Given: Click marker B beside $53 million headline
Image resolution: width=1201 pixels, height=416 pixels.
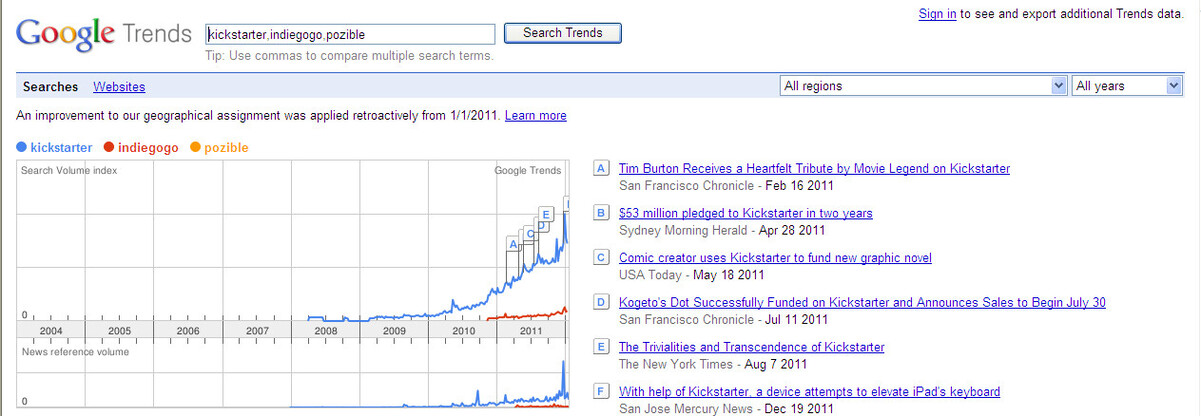Looking at the screenshot, I should click(601, 213).
